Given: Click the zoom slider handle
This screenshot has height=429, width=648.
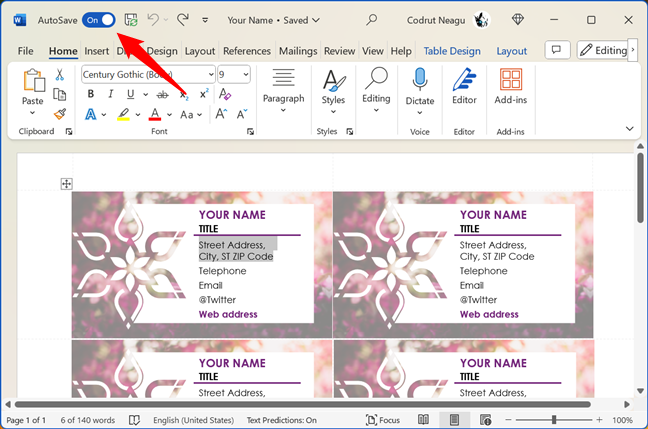Looking at the screenshot, I should 554,420.
